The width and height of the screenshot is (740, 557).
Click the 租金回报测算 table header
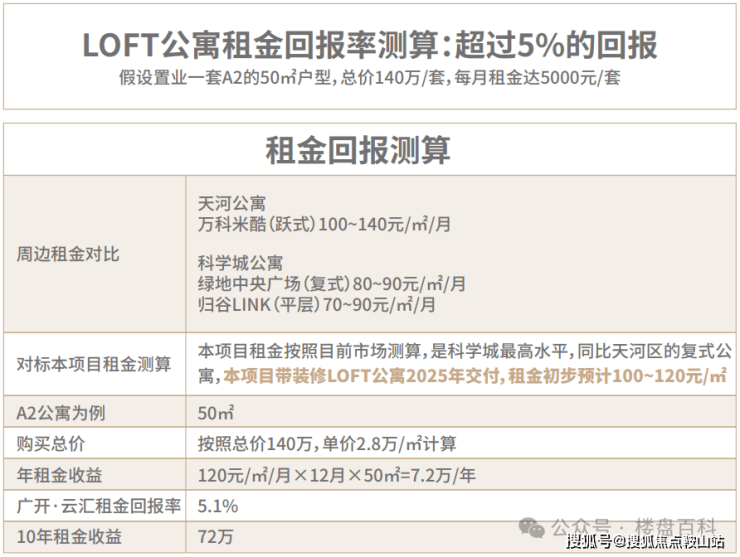(x=358, y=151)
